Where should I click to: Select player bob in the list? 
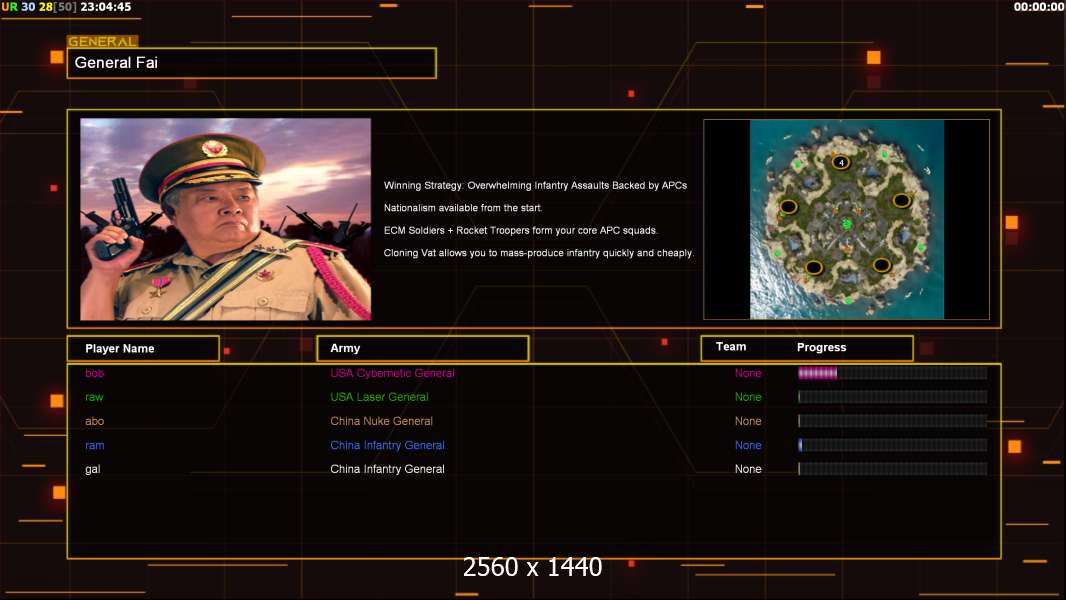94,373
